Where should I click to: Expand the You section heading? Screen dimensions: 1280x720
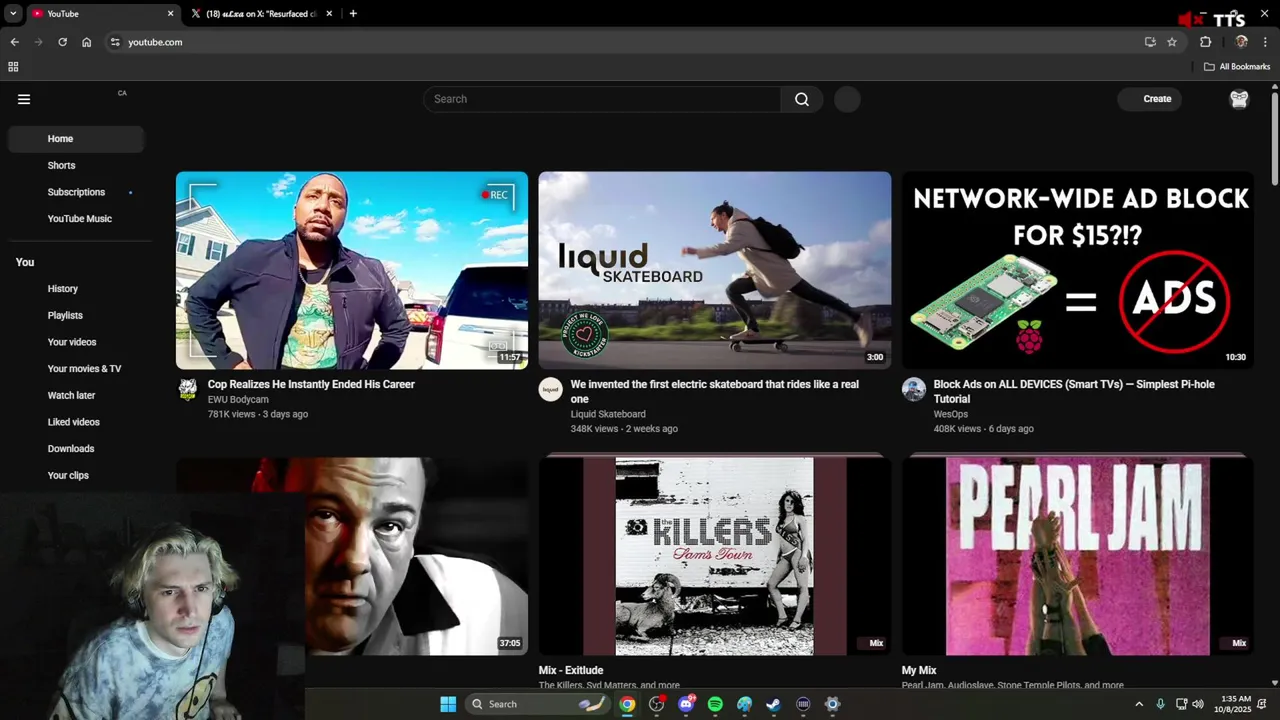pyautogui.click(x=25, y=262)
